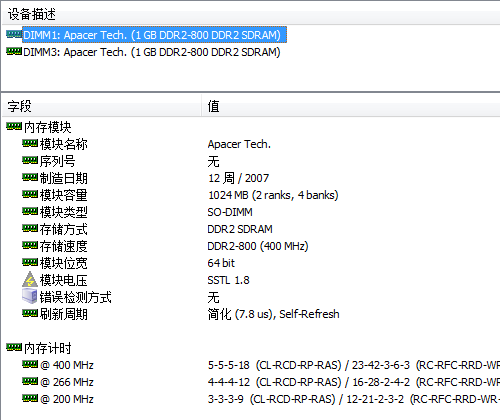The height and width of the screenshot is (420, 500).
Task: Click the DIMM3 memory module icon
Action: click(14, 51)
